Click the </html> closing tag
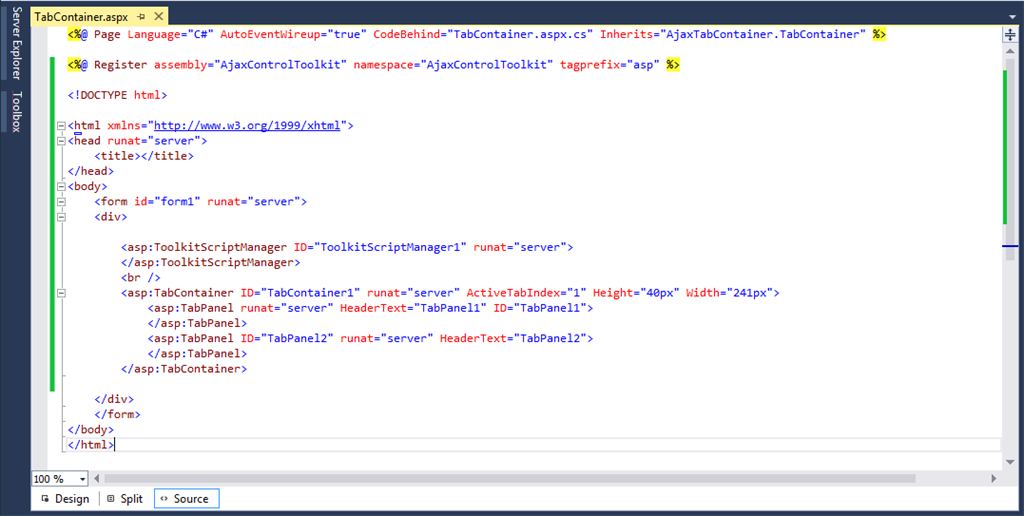Image resolution: width=1024 pixels, height=516 pixels. point(91,445)
